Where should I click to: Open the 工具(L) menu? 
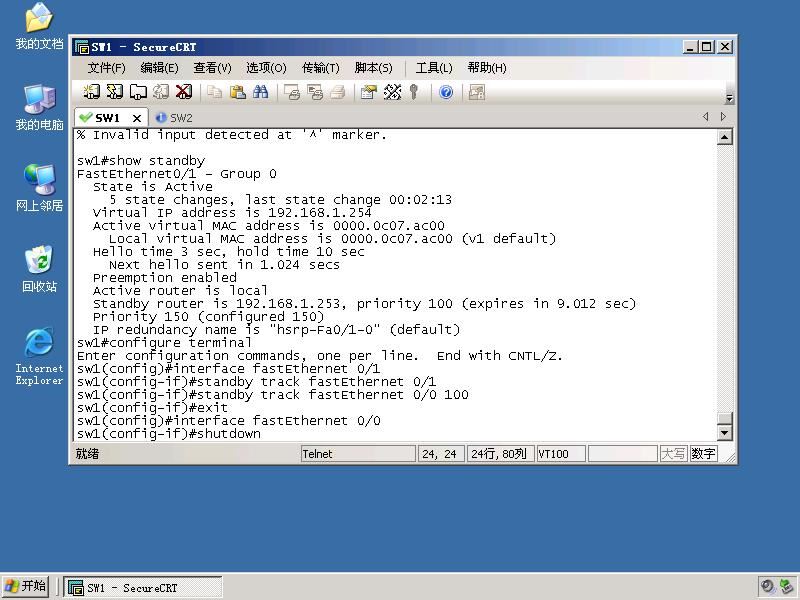(434, 68)
